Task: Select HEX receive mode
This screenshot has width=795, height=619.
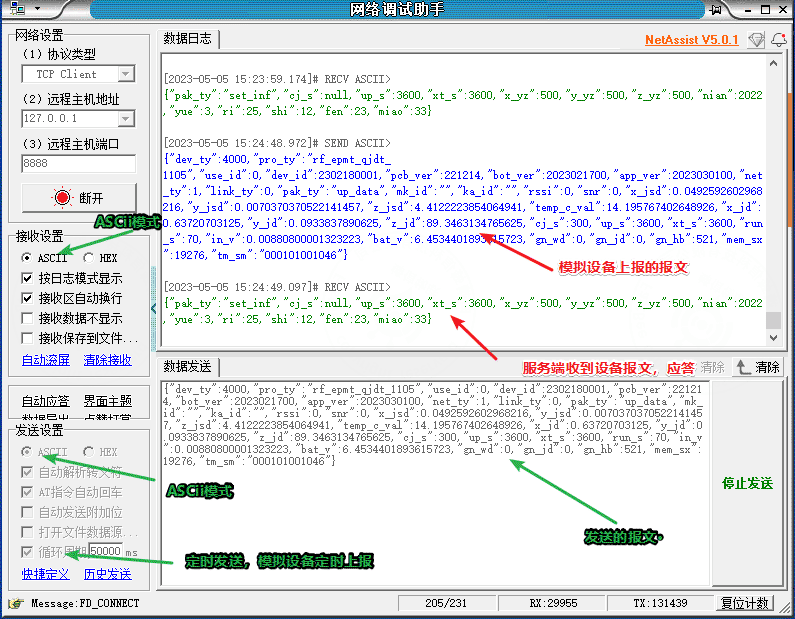Action: [x=89, y=258]
